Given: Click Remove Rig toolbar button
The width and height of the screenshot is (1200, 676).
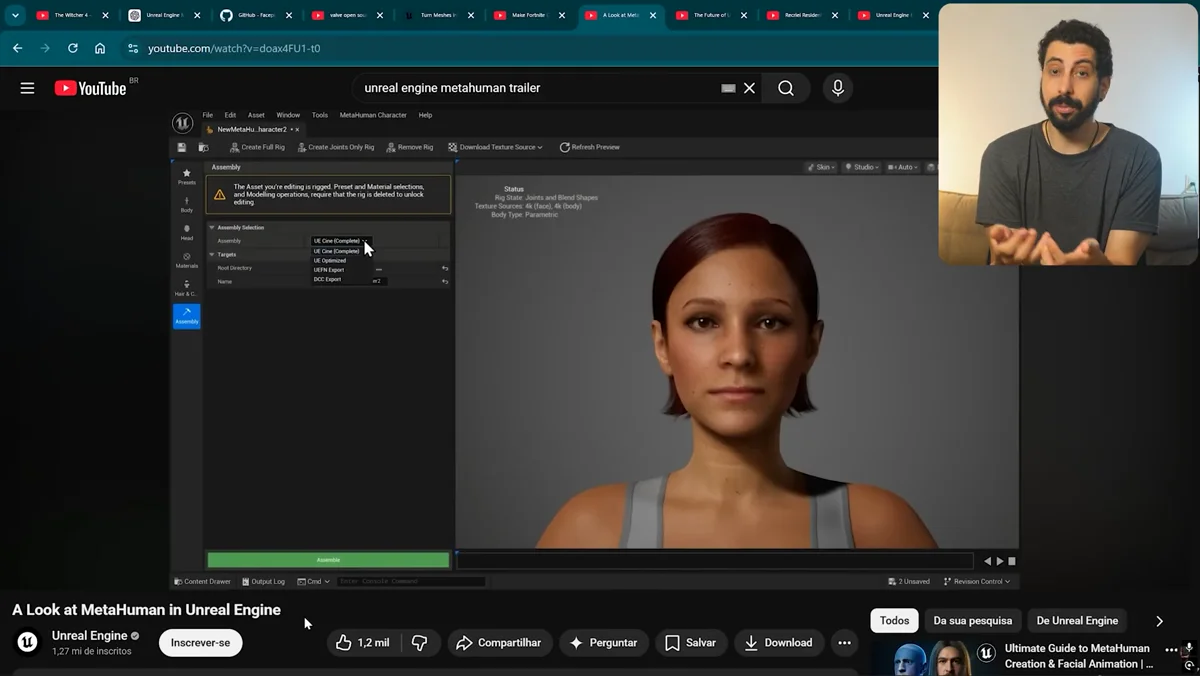Looking at the screenshot, I should pyautogui.click(x=410, y=147).
